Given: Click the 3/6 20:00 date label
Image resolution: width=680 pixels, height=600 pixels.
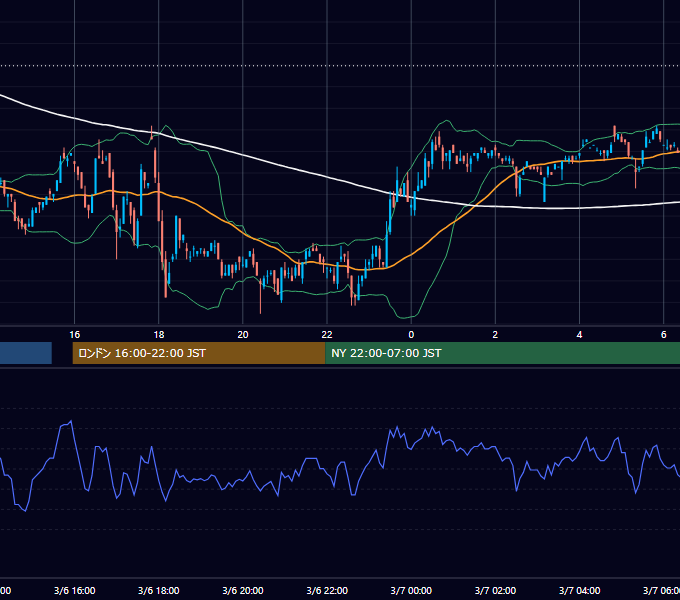Looking at the screenshot, I should 243,590.
